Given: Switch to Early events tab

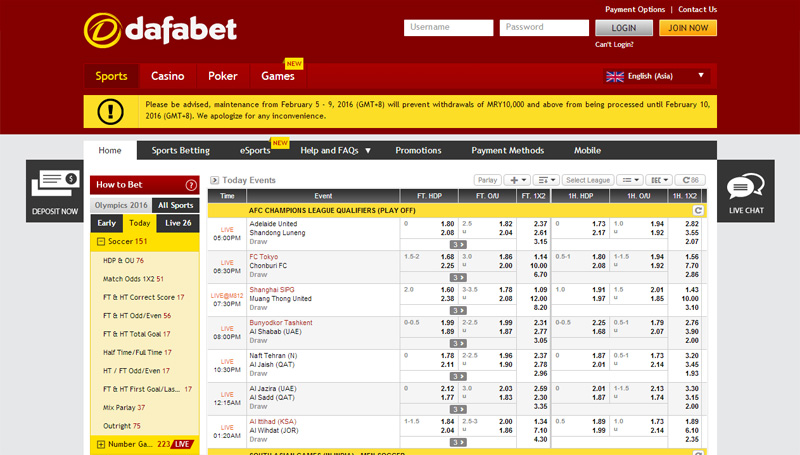Looking at the screenshot, I should (x=107, y=223).
